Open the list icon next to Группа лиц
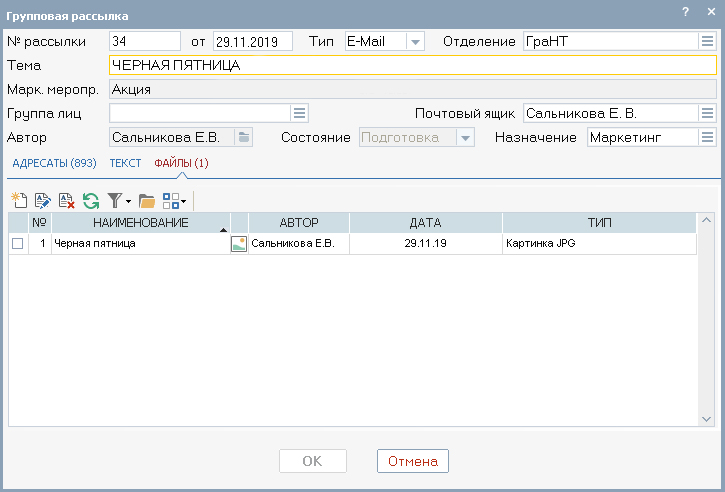Screen dimensions: 725x492 (x=299, y=113)
